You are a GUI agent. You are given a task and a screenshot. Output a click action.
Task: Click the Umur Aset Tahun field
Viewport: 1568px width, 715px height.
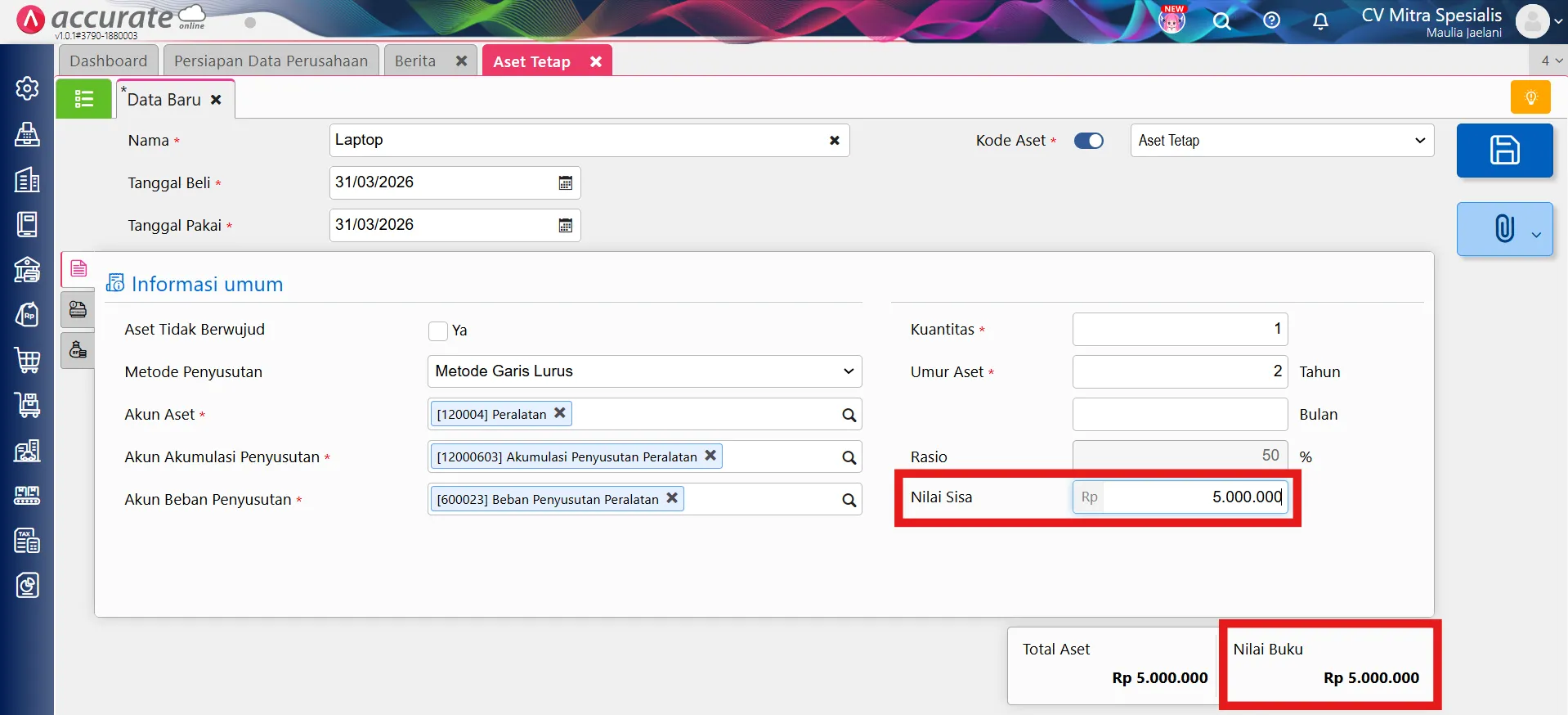[1180, 371]
